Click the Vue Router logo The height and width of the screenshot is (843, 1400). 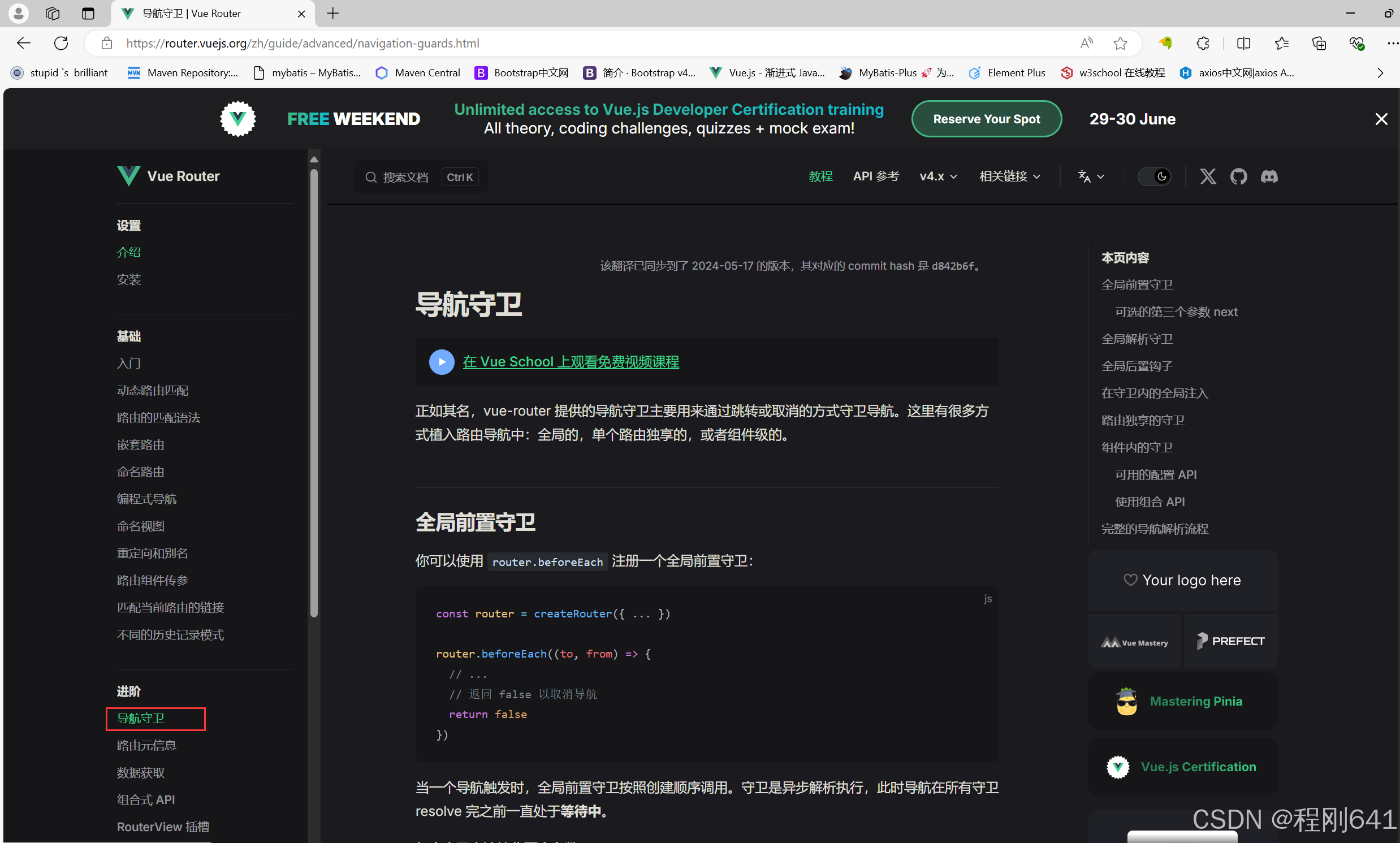(x=168, y=176)
